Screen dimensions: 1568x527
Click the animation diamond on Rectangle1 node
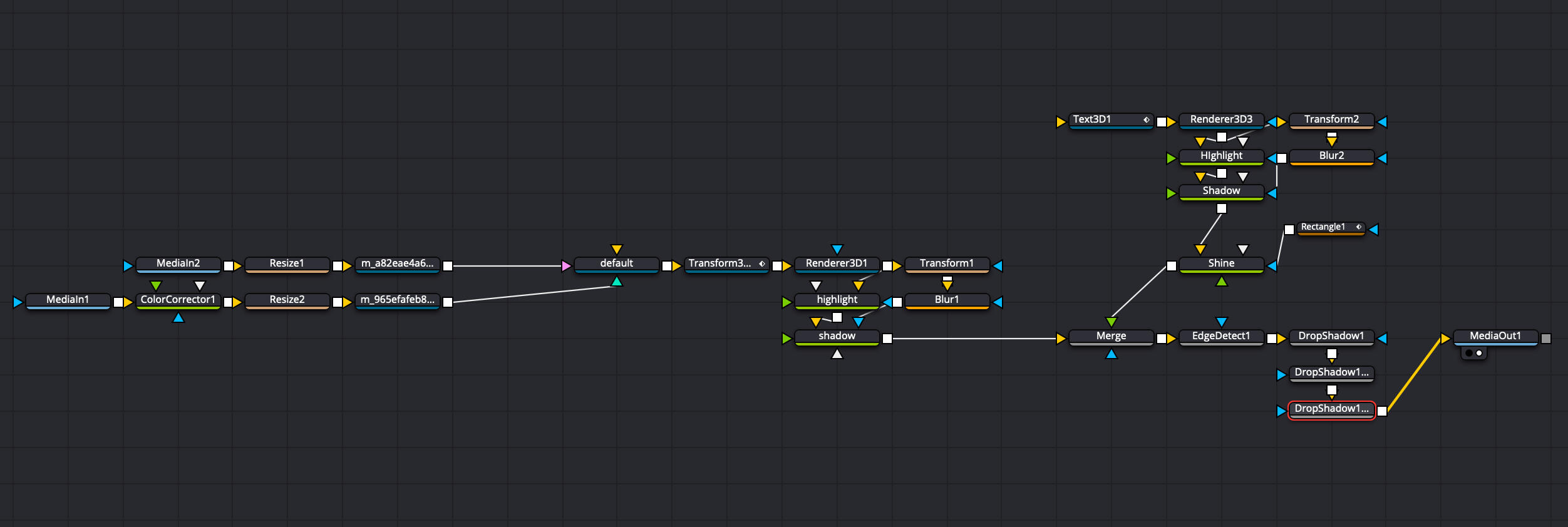click(x=1358, y=227)
